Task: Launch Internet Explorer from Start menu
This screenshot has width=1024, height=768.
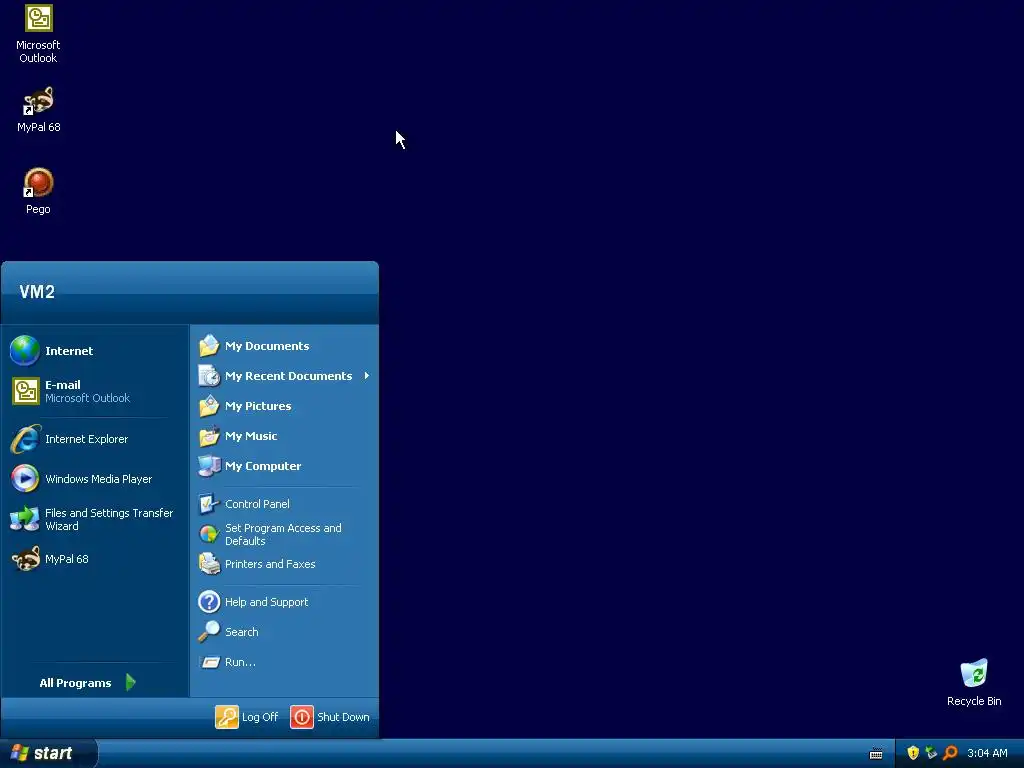Action: 95,439
